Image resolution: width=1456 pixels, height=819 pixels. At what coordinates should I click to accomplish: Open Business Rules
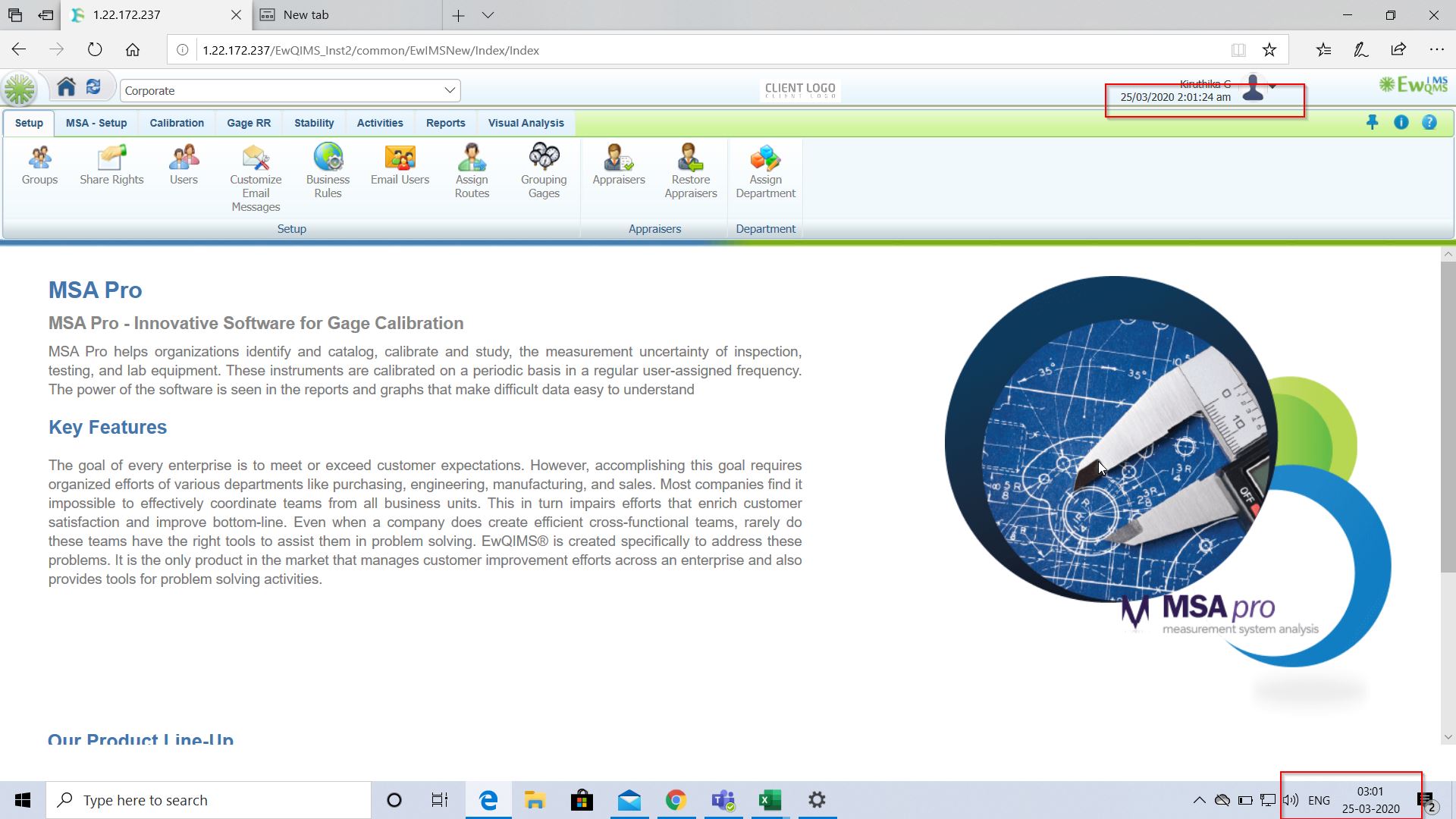tap(328, 171)
